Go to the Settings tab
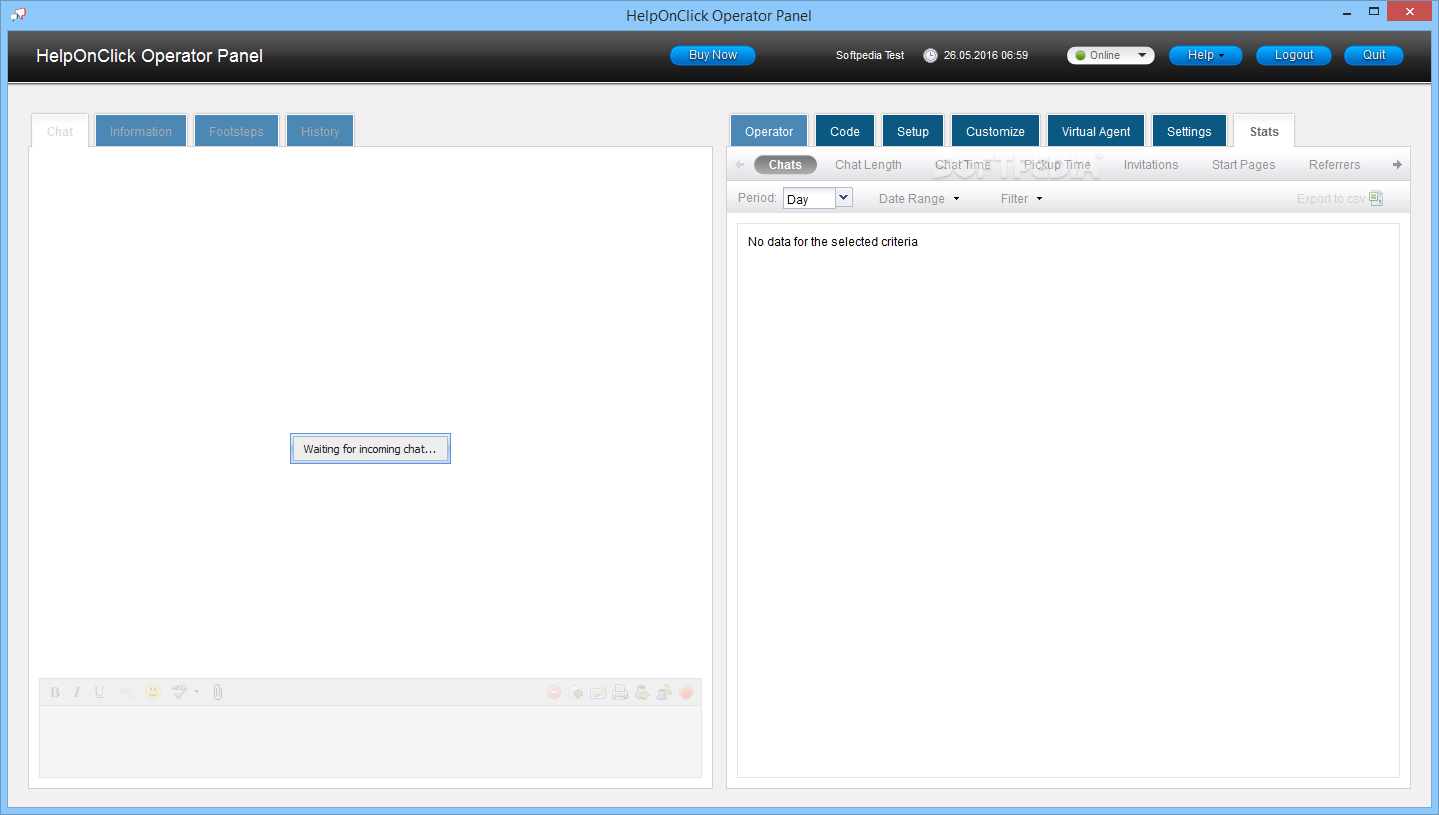1439x815 pixels. (x=1189, y=131)
